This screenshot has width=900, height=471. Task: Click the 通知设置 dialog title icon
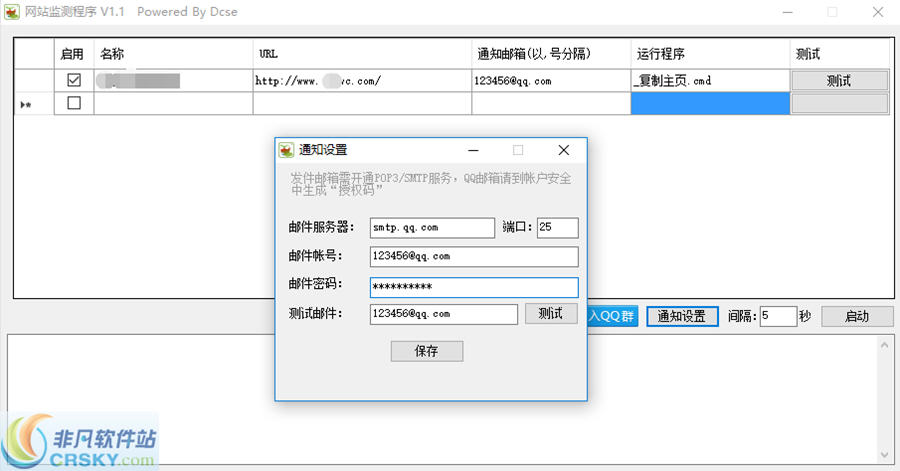(286, 150)
